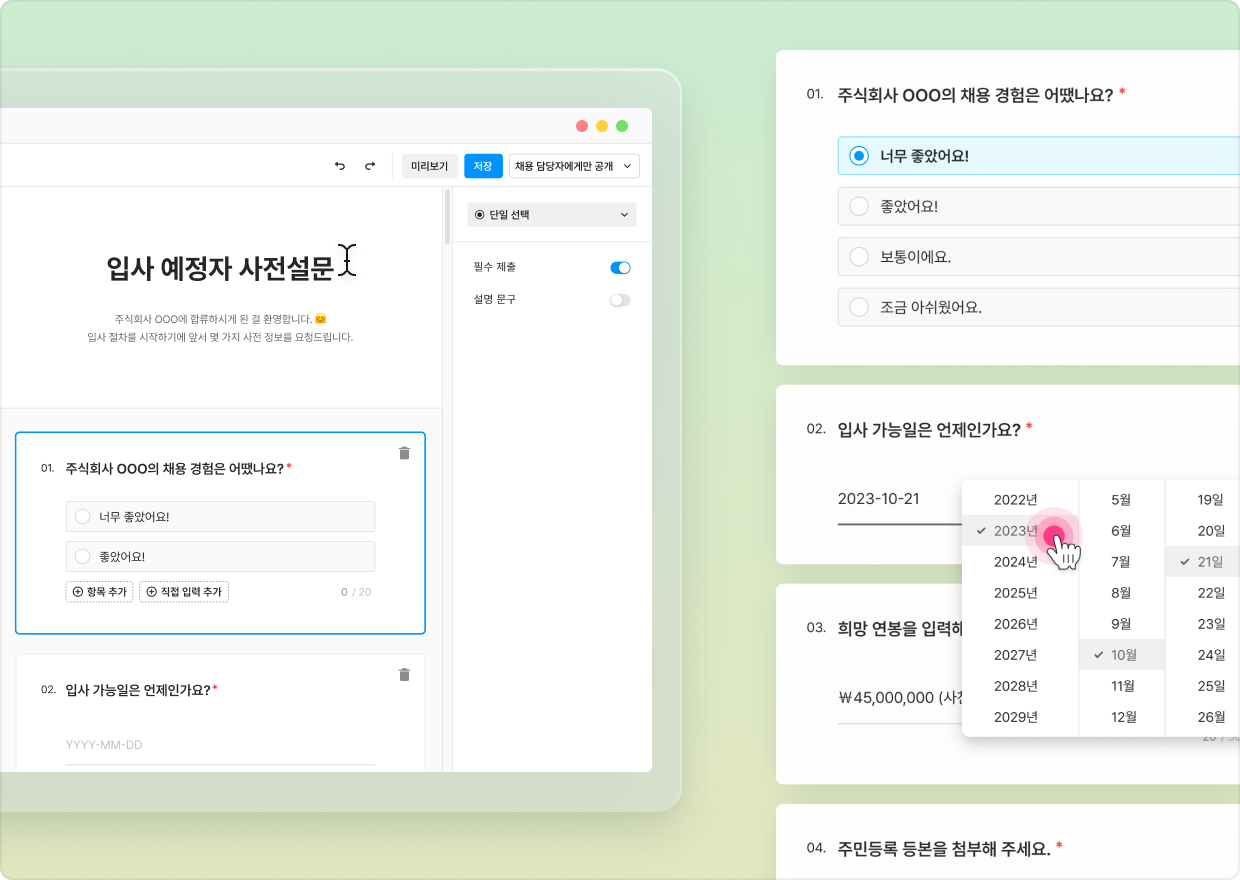Click the redo arrow icon

point(369,166)
